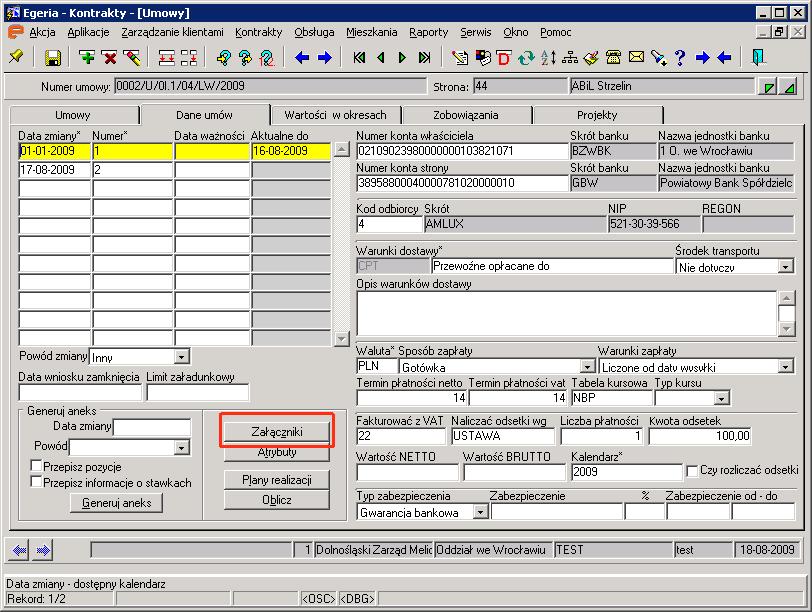Open the Zarządzanie klientami menu
Image resolution: width=812 pixels, height=612 pixels.
coord(172,32)
